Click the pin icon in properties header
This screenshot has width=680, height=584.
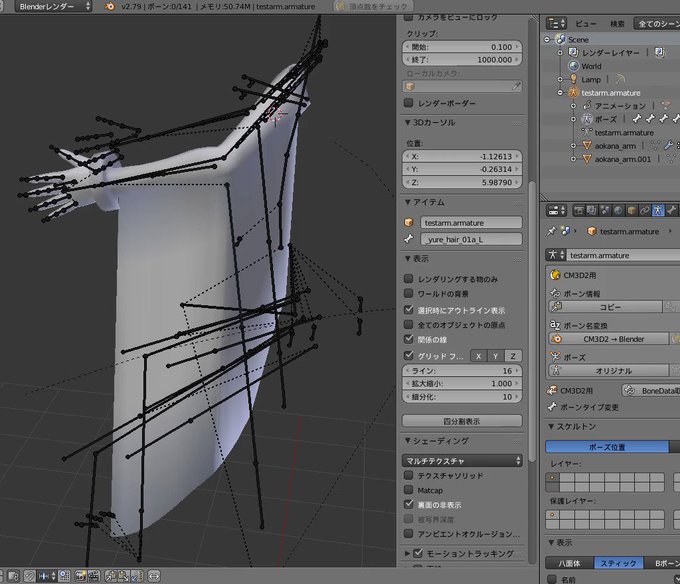(x=551, y=231)
